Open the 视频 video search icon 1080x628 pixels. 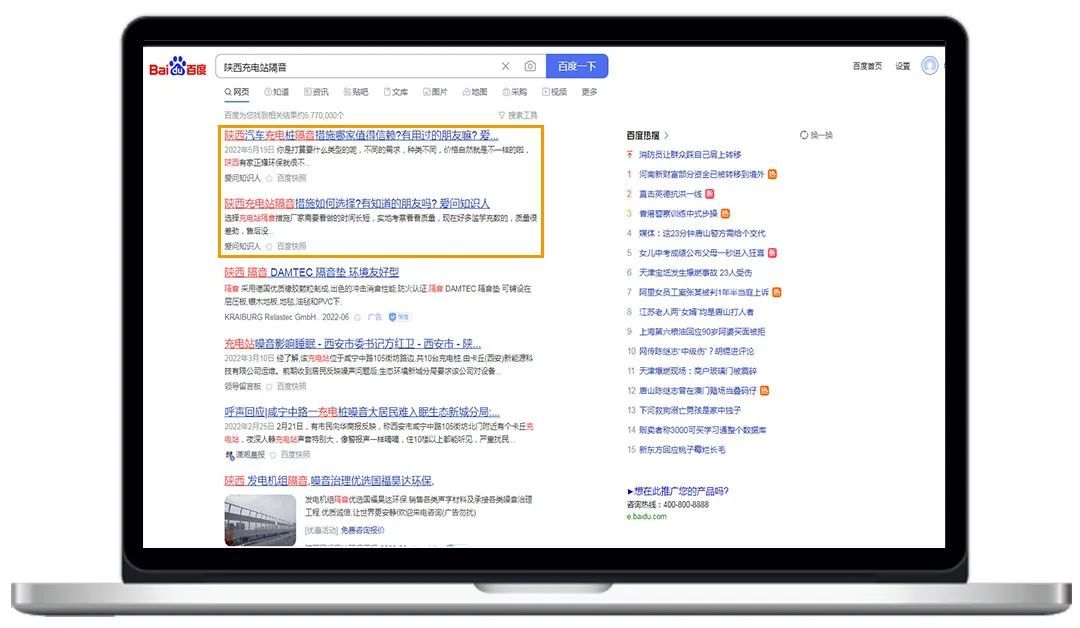(x=545, y=92)
